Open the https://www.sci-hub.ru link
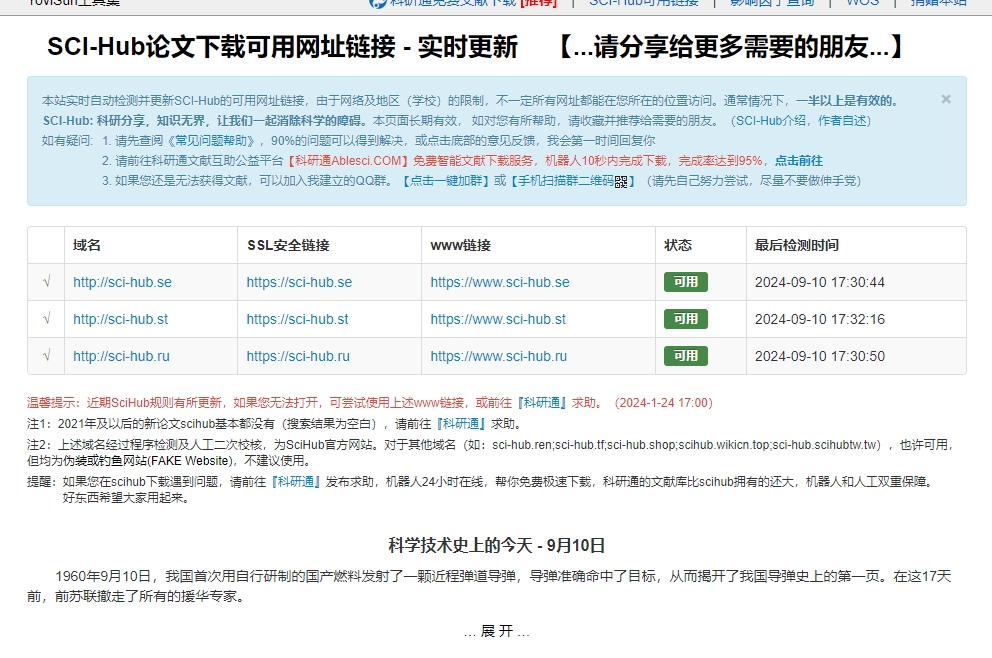The image size is (992, 658). coord(499,356)
